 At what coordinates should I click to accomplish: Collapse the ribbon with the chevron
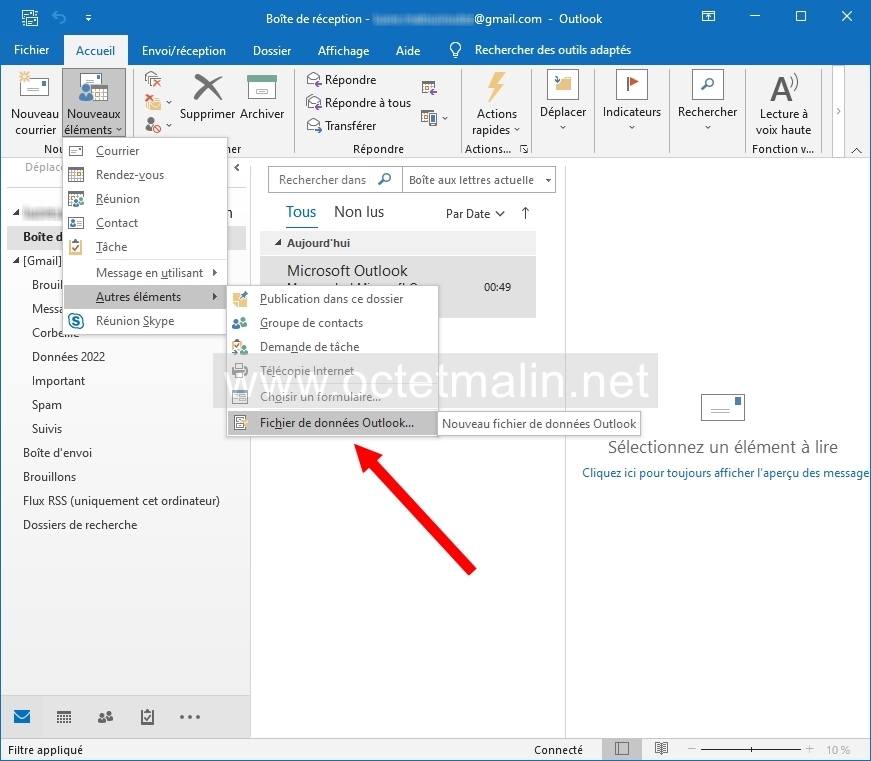857,150
